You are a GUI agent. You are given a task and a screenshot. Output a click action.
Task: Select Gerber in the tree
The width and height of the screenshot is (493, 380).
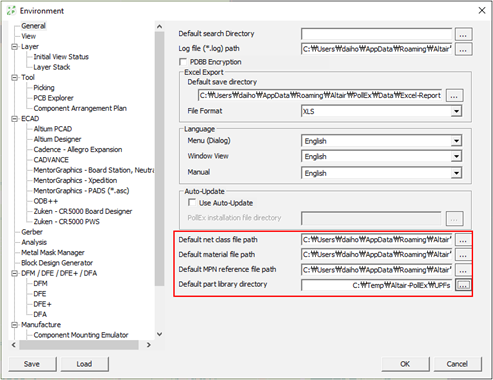click(32, 232)
